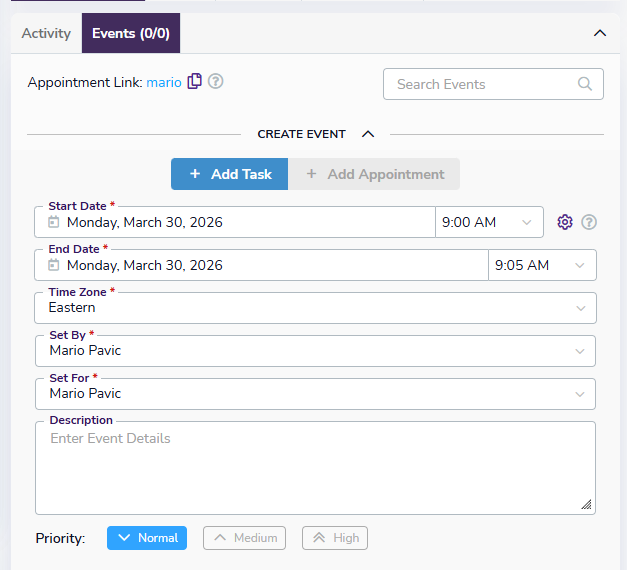
Task: Click help icon next to Appointment Link
Action: click(x=215, y=82)
